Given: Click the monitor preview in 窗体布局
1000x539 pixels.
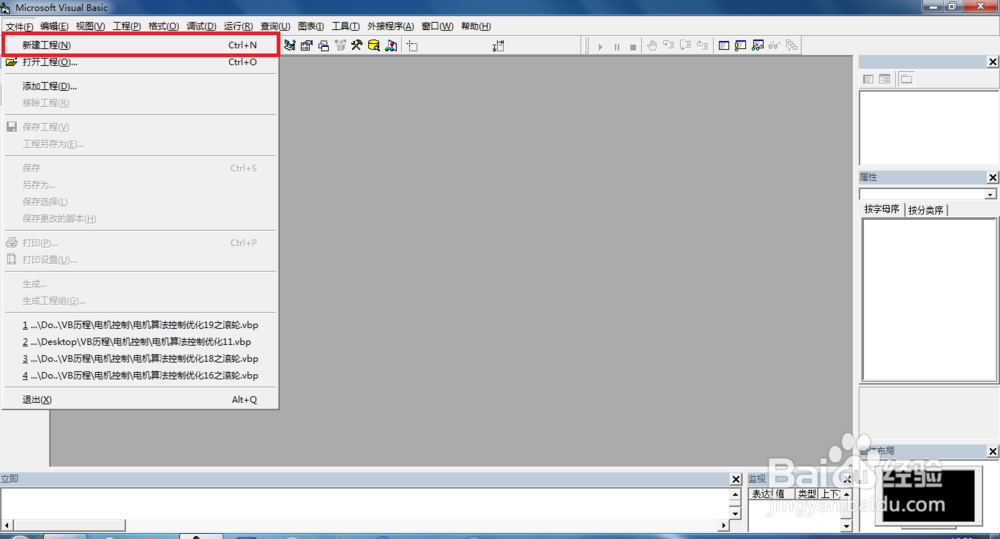Looking at the screenshot, I should (929, 496).
